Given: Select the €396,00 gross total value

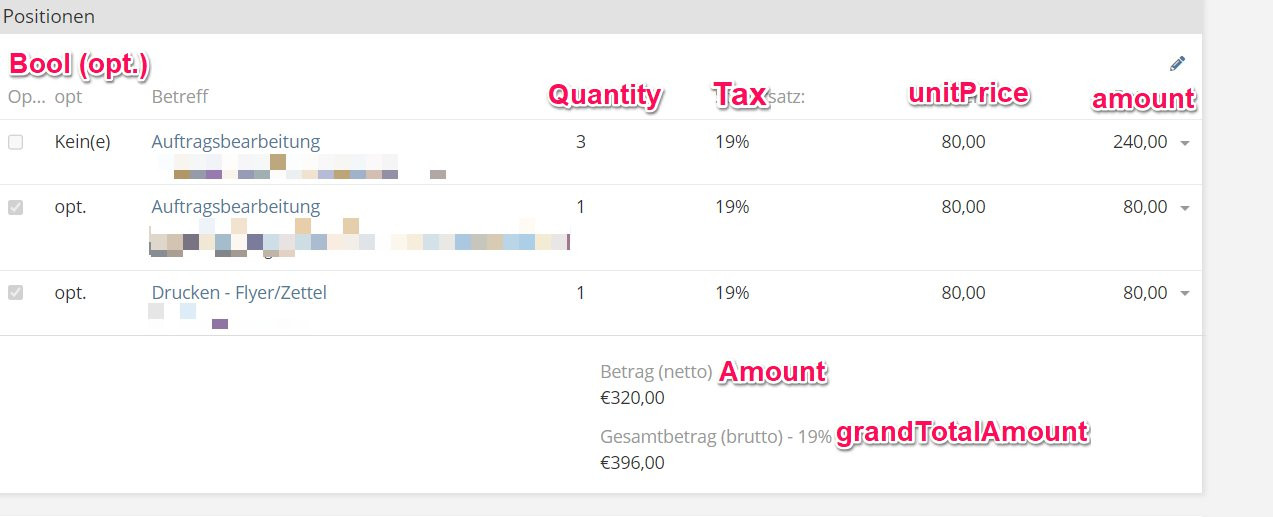Looking at the screenshot, I should pyautogui.click(x=632, y=462).
